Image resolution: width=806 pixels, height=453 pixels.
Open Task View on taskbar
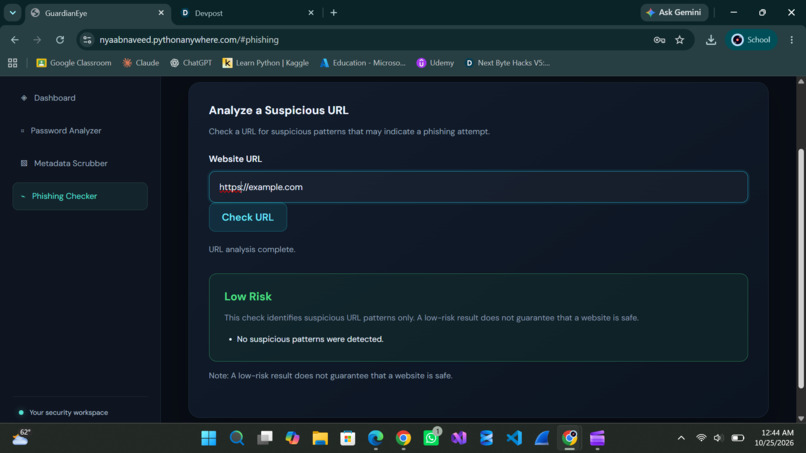point(265,438)
